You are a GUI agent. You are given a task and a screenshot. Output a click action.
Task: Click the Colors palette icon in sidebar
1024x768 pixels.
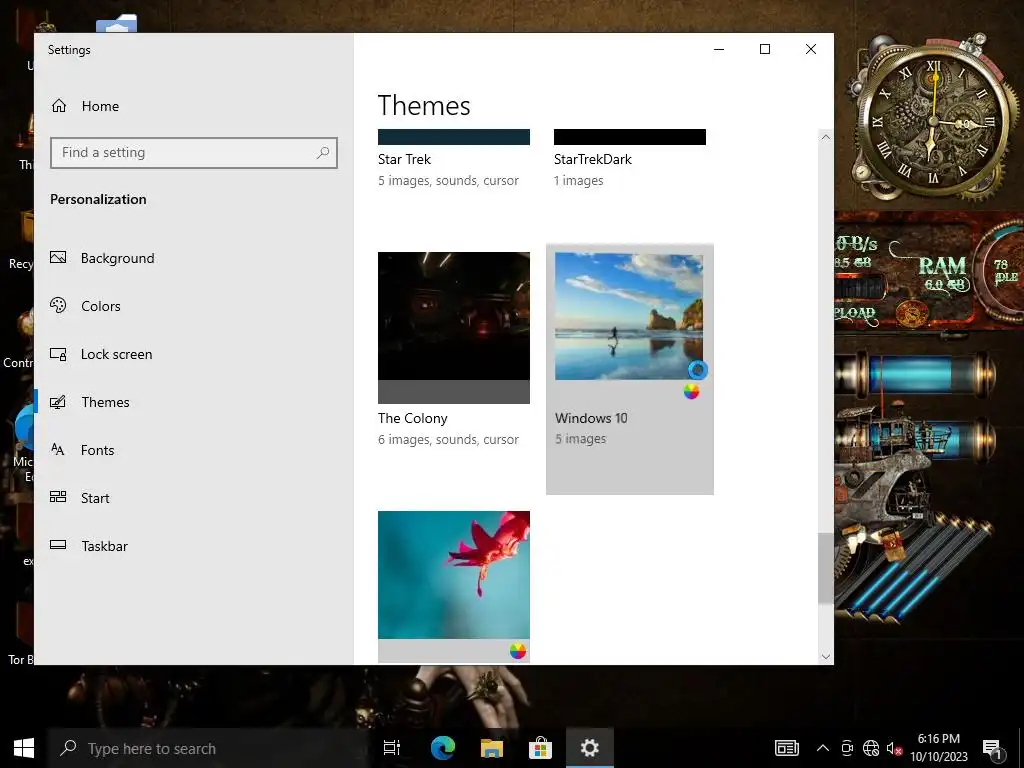click(58, 305)
